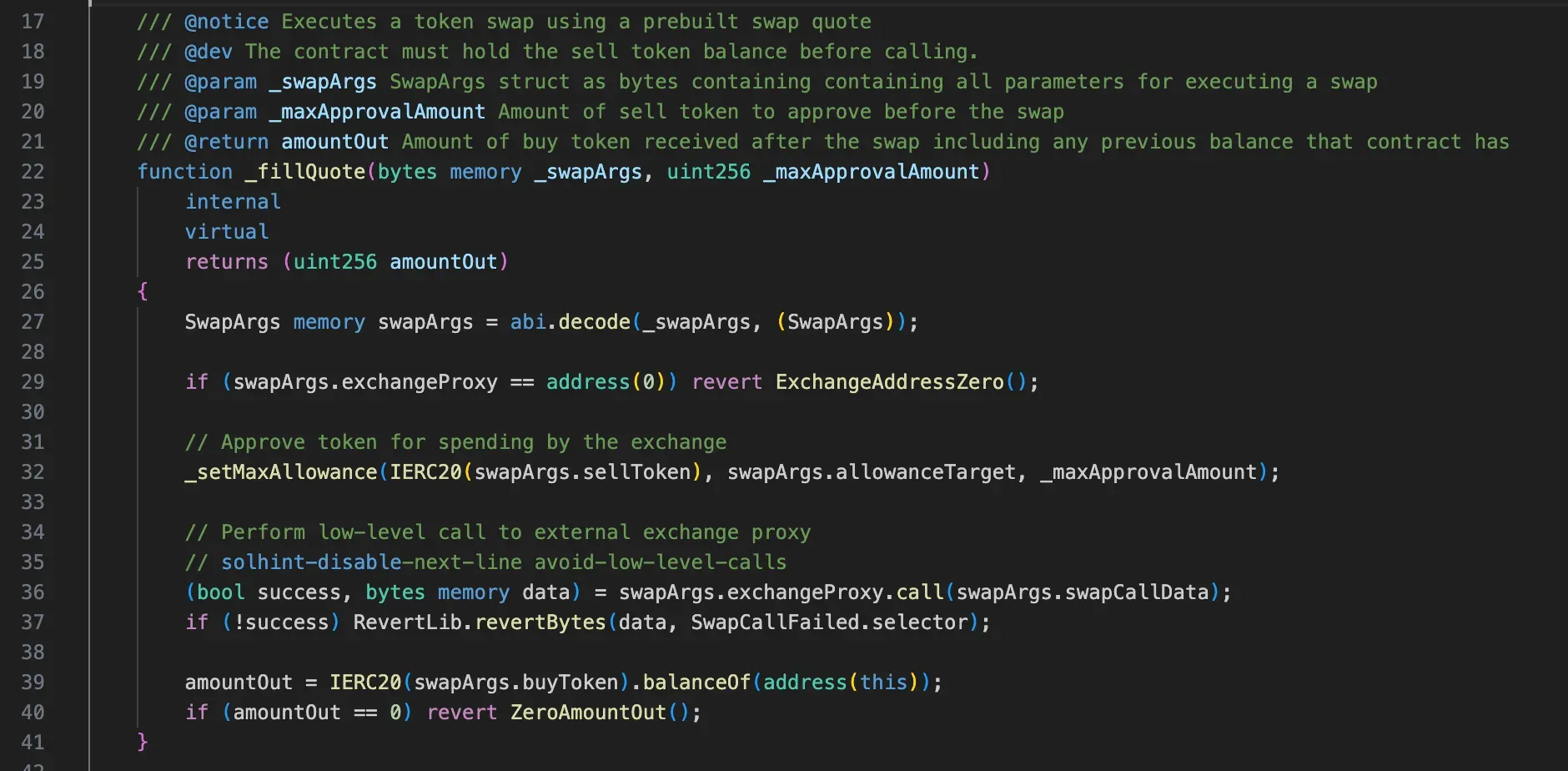Click the ExchangeAddressZero error name
Image resolution: width=1568 pixels, height=771 pixels.
[889, 382]
